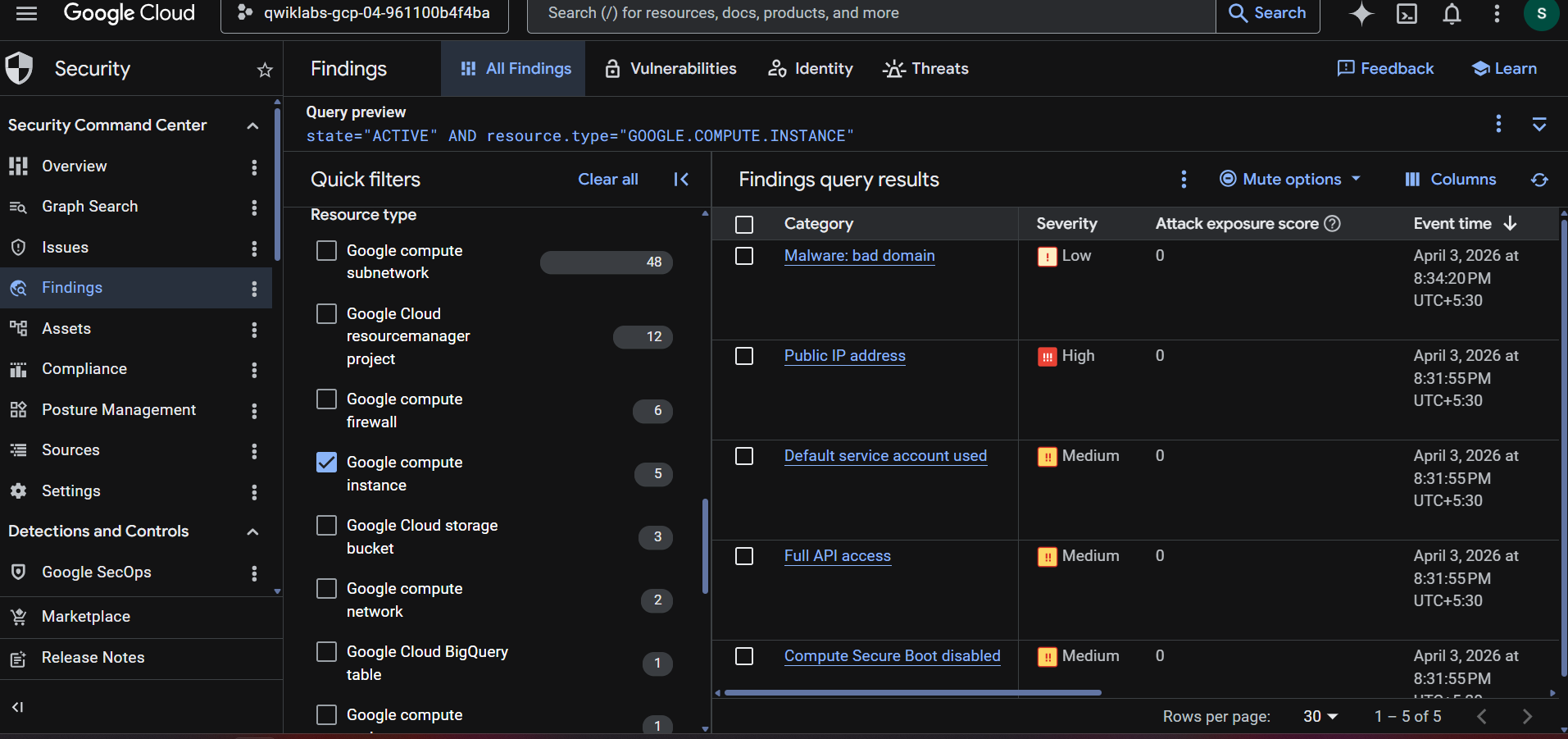Launch the Gemini AI sparkle assistant
Viewport: 1568px width, 739px height.
(1361, 13)
